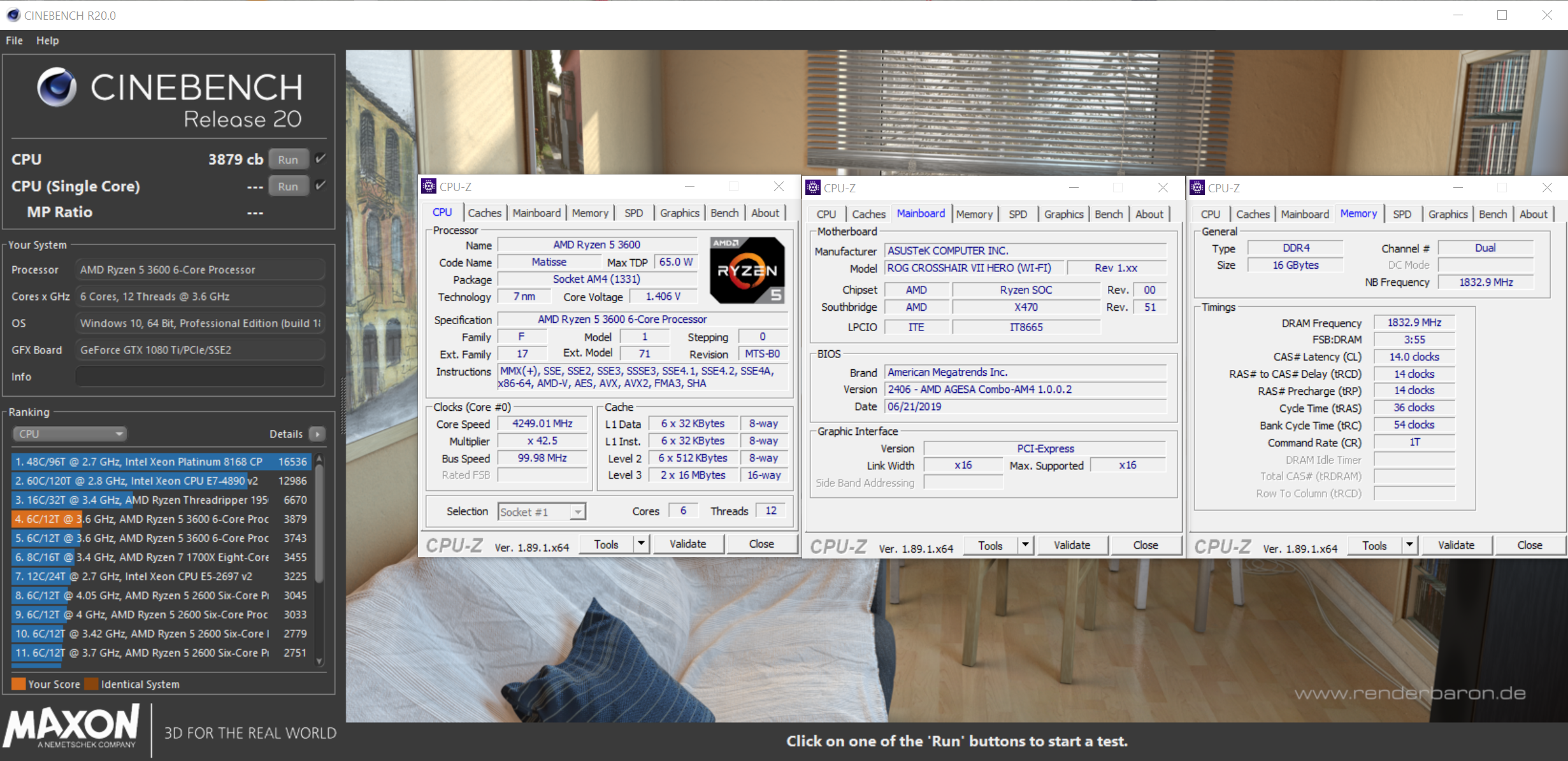
Task: Toggle the CPU test checkbox
Action: [320, 159]
